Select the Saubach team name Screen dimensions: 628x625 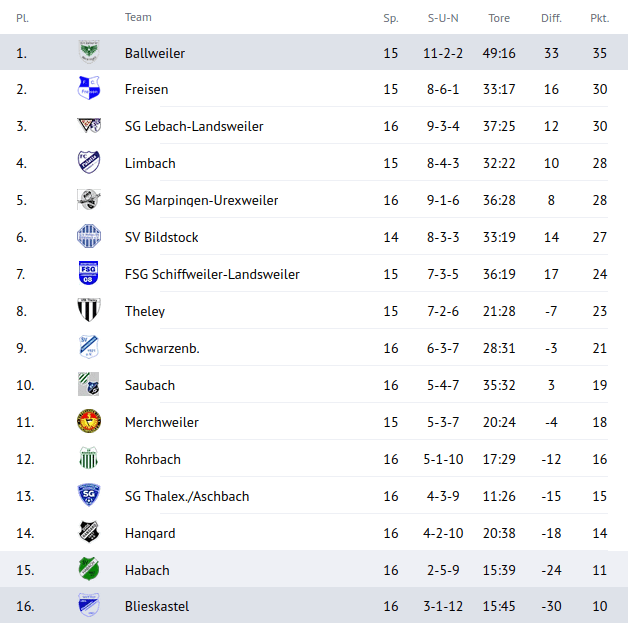pyautogui.click(x=150, y=385)
